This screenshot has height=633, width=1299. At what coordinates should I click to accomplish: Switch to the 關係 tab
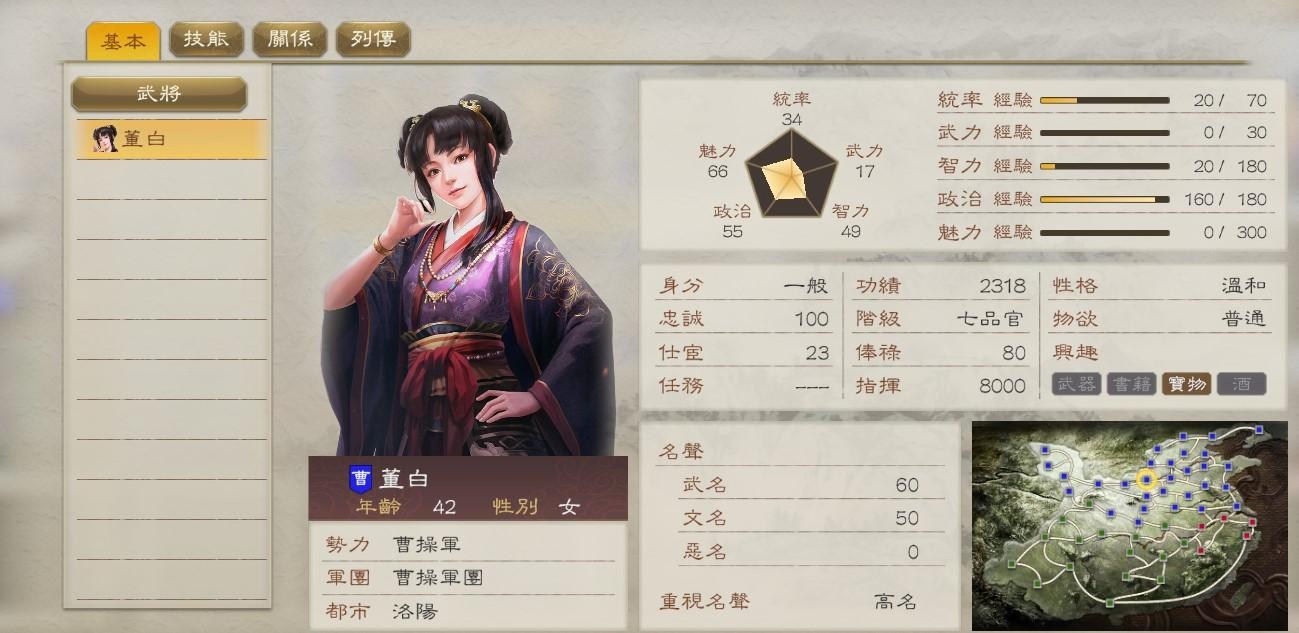coord(288,40)
